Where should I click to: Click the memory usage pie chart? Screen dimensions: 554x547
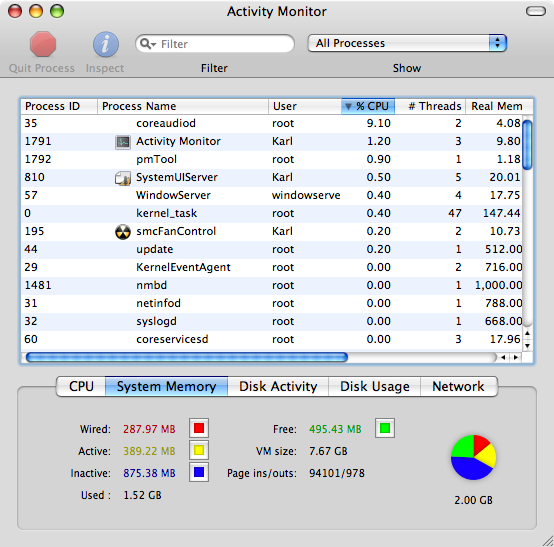tap(473, 457)
